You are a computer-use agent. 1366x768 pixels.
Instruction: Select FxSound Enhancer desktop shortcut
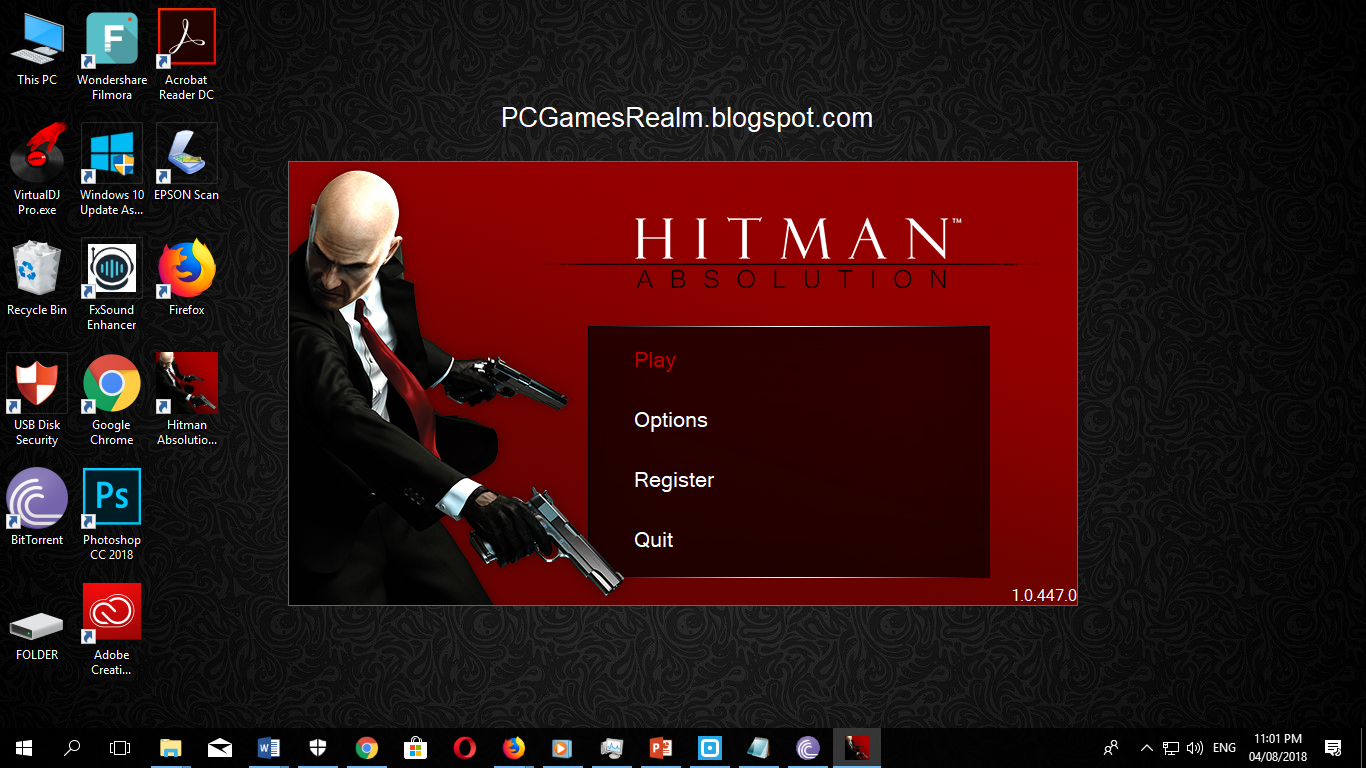(x=112, y=285)
